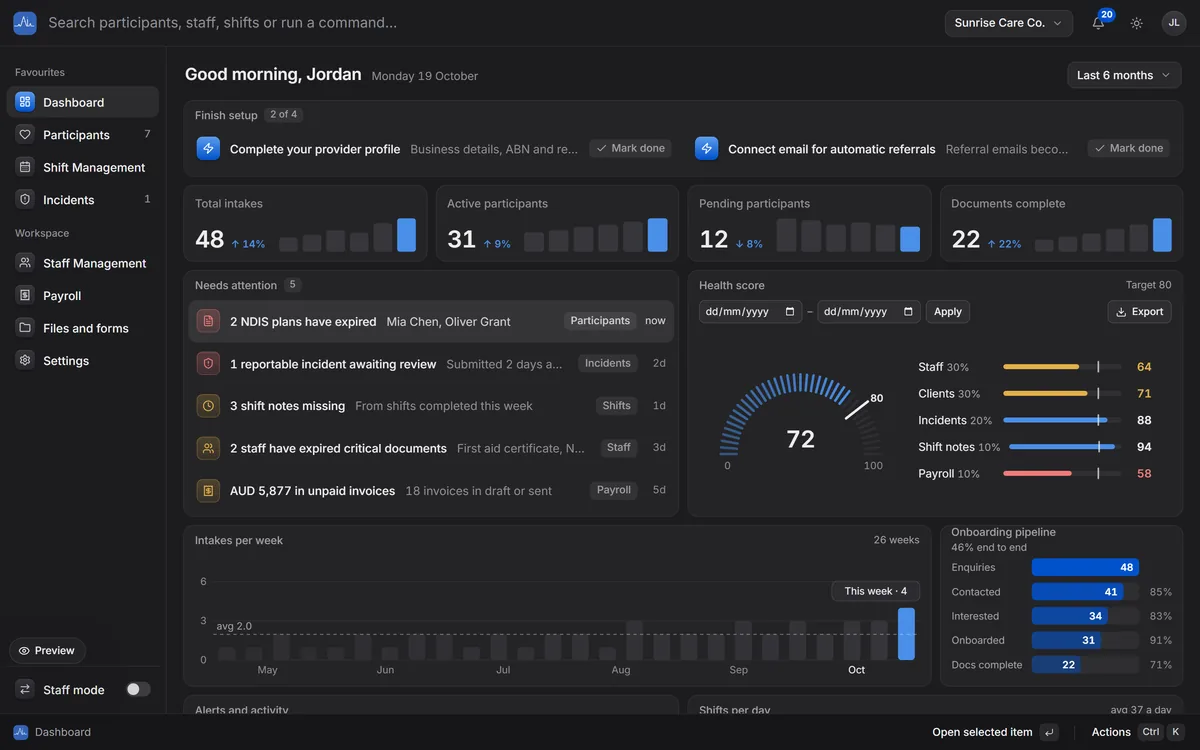This screenshot has height=750, width=1200.
Task: Open calendar picker on the end date field
Action: pyautogui.click(x=909, y=311)
